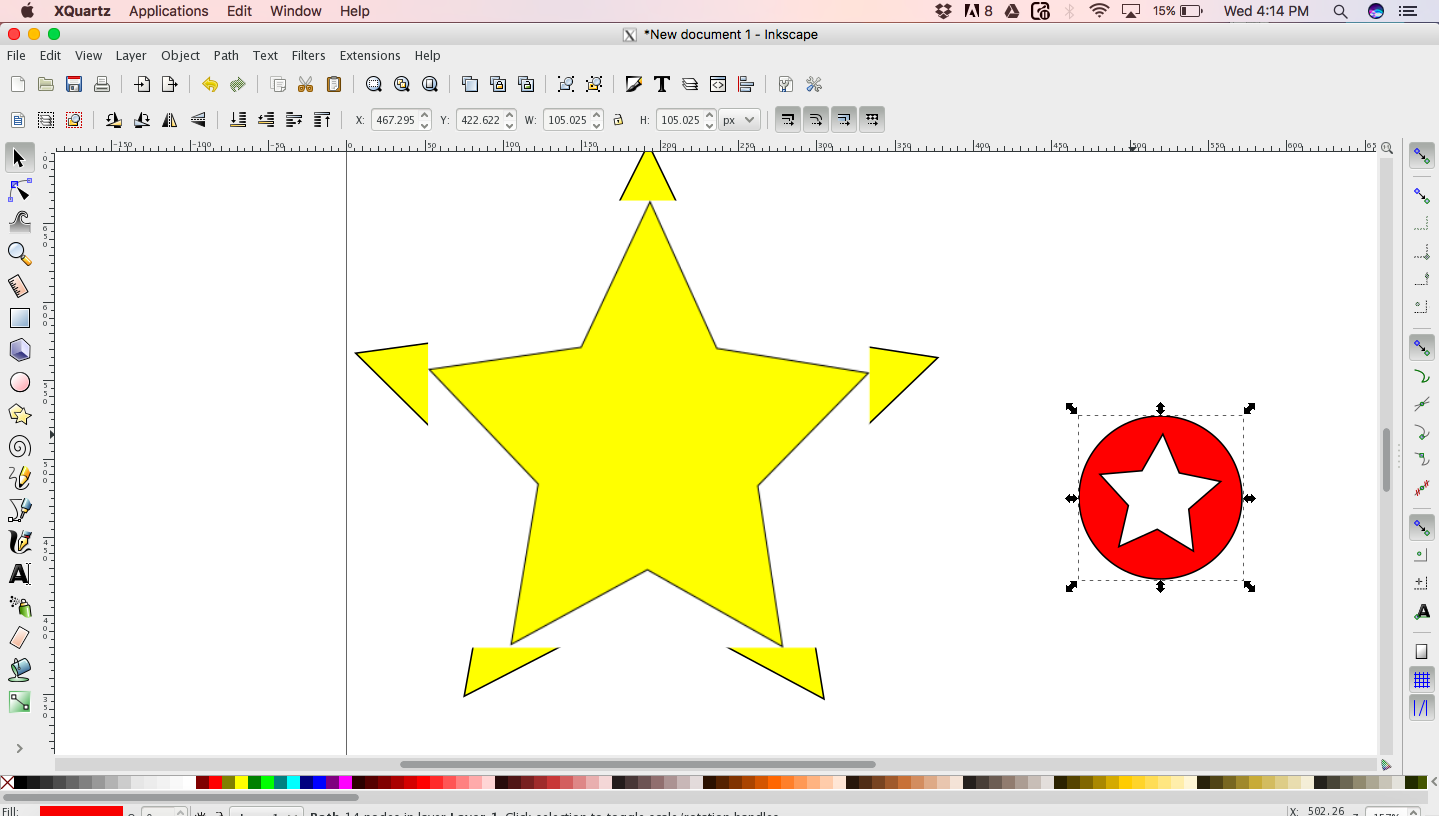Screen dimensions: 1439x816
Task: Open the Align and Distribute icon
Action: [x=745, y=84]
